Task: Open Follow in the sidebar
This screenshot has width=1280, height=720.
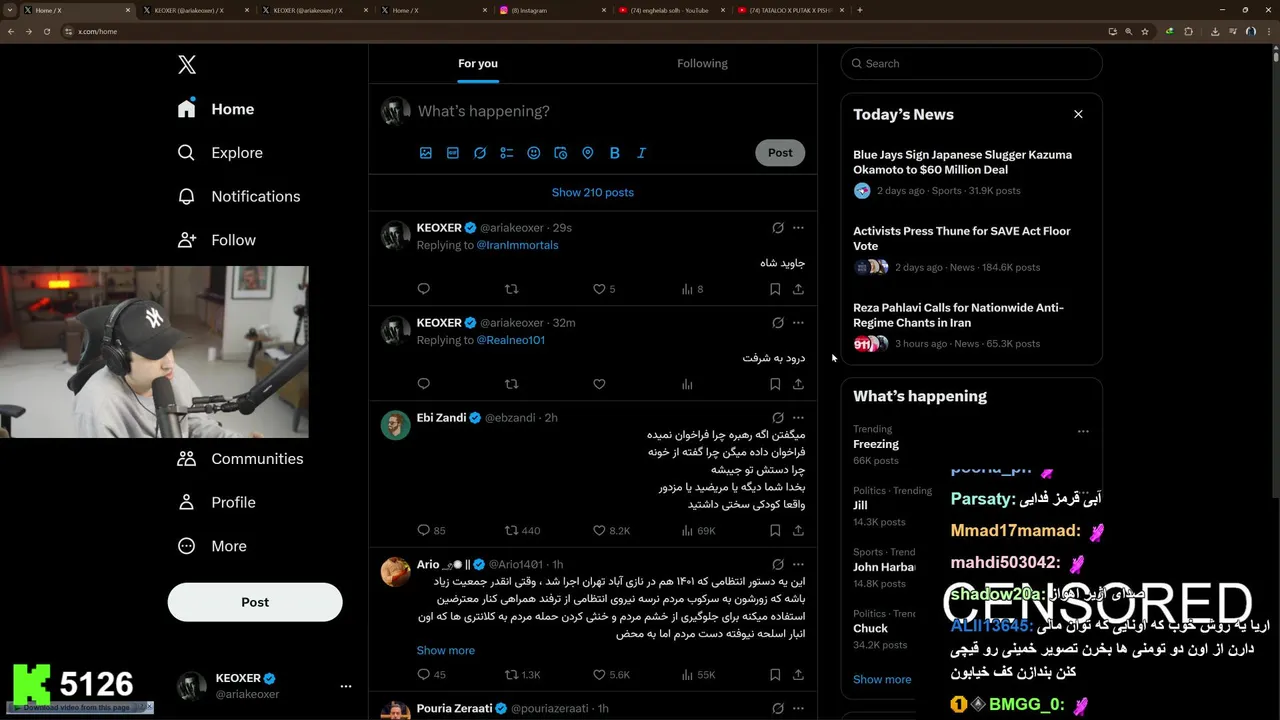Action: [x=216, y=240]
